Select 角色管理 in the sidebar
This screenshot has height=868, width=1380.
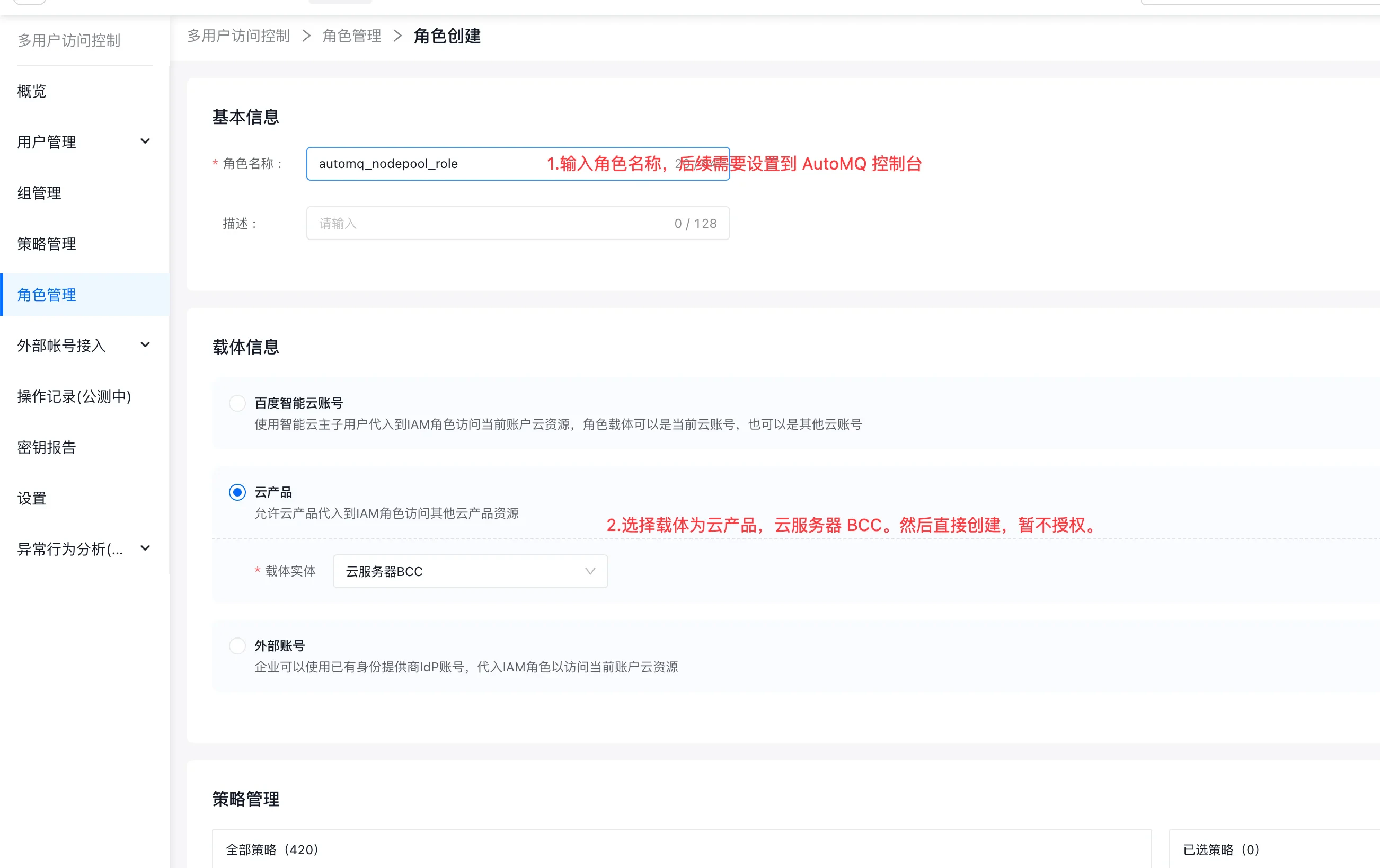coord(47,295)
